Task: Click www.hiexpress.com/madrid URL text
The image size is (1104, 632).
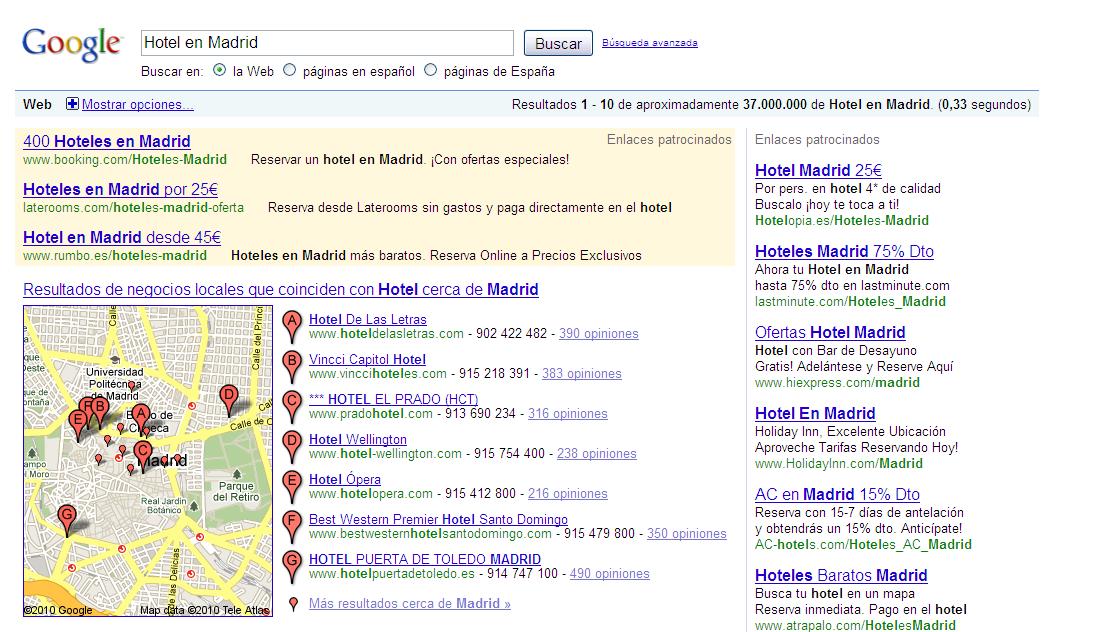Action: pyautogui.click(x=837, y=383)
